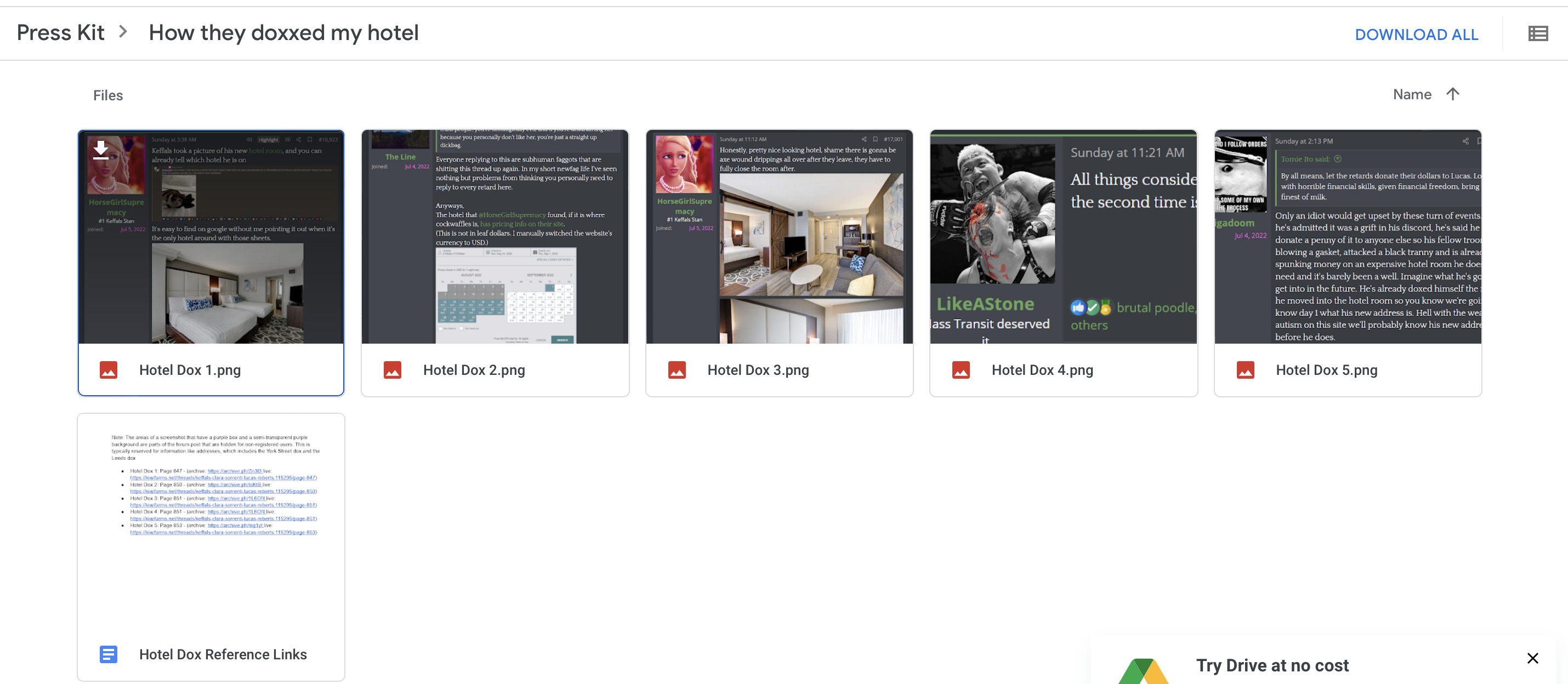This screenshot has height=684, width=1568.
Task: Reverse sort direction with the arrow
Action: 1452,94
